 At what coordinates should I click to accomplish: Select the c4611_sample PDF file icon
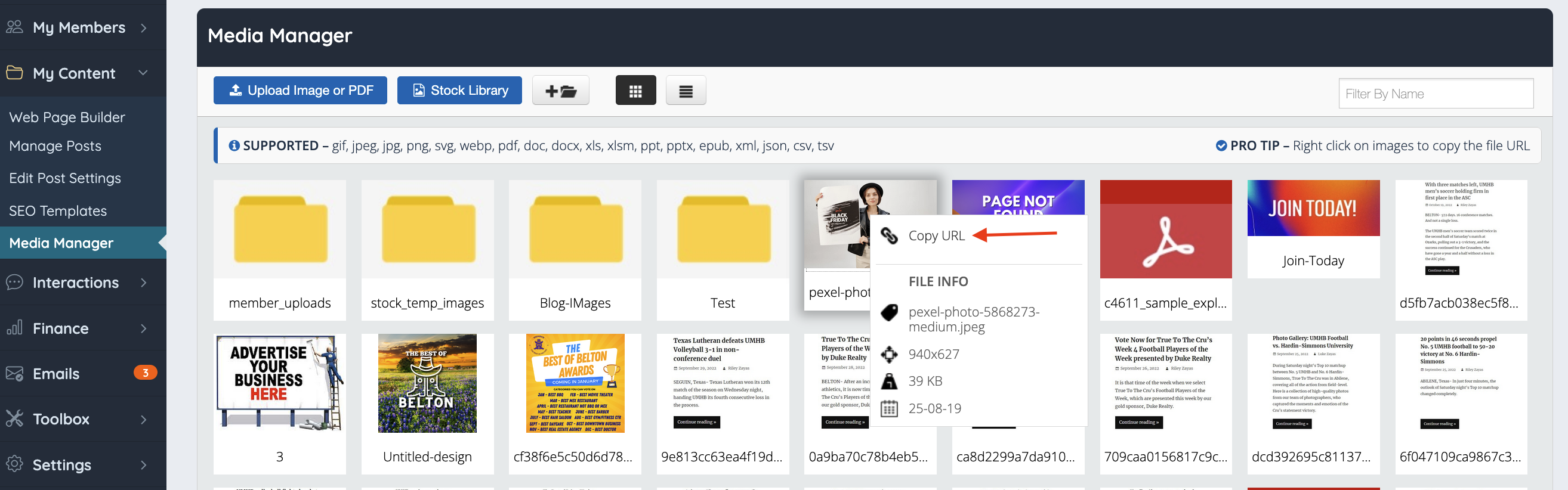coord(1166,229)
